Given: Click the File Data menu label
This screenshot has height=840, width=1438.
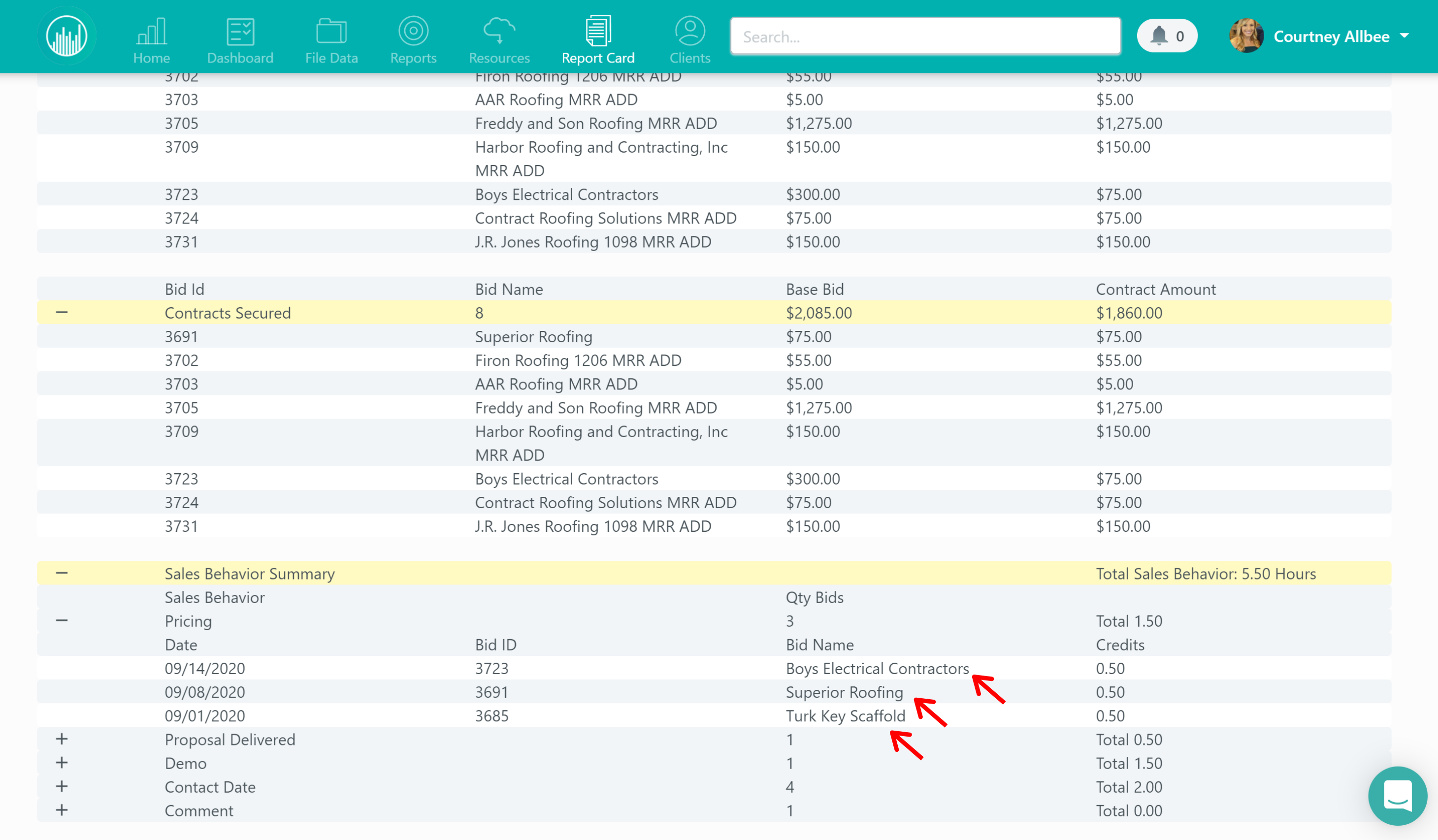Looking at the screenshot, I should coord(331,58).
